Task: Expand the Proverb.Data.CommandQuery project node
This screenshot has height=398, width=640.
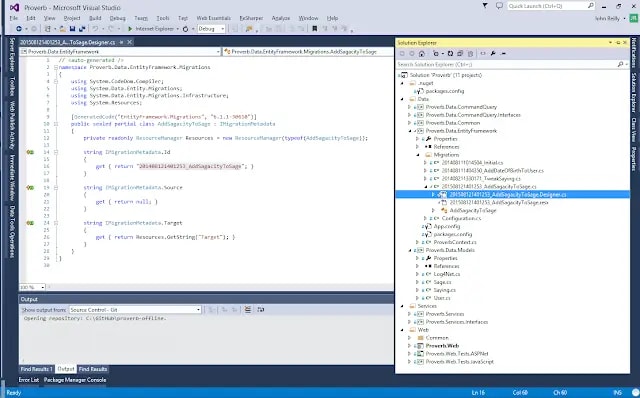Action: pyautogui.click(x=409, y=107)
